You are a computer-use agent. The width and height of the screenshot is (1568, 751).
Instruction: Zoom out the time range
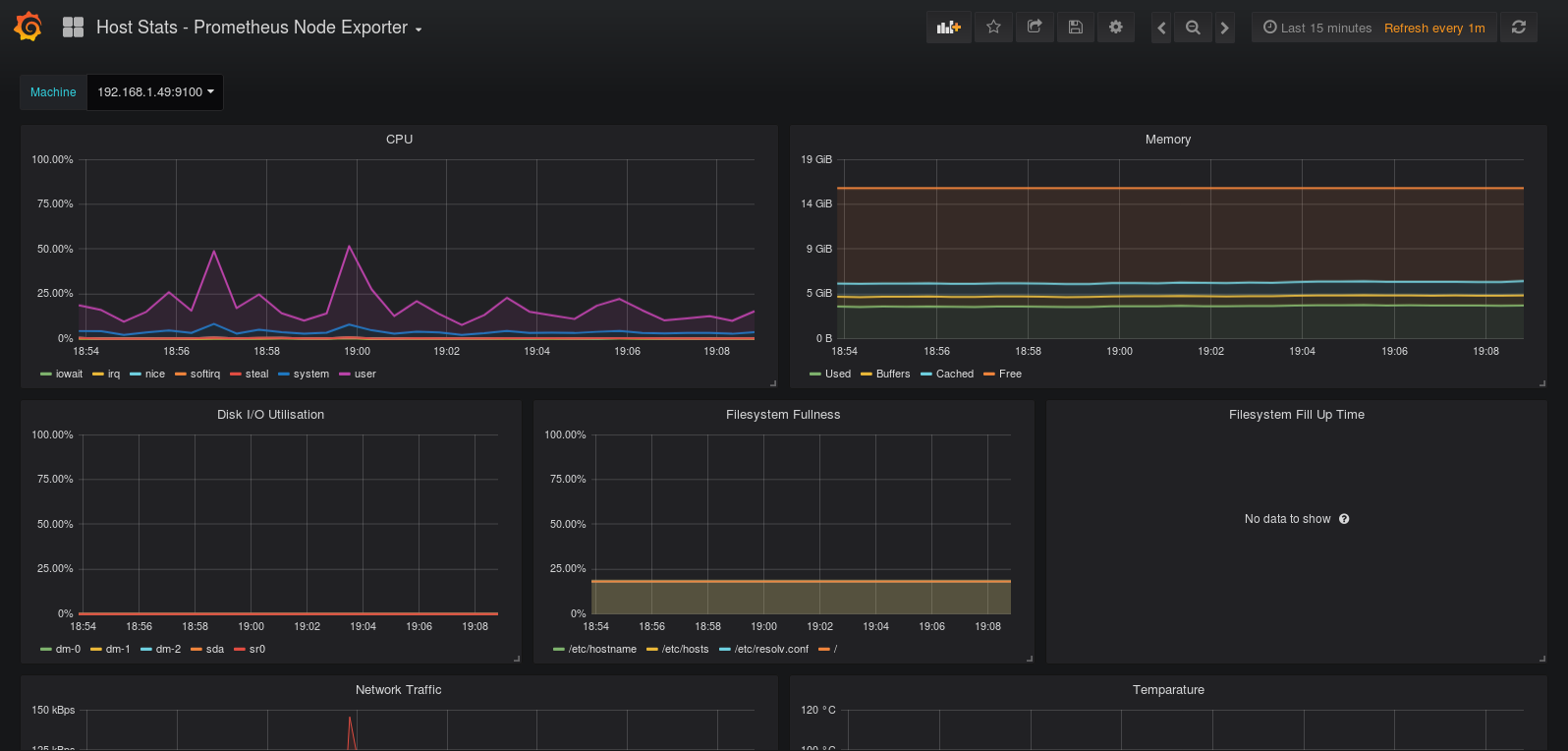[x=1193, y=28]
